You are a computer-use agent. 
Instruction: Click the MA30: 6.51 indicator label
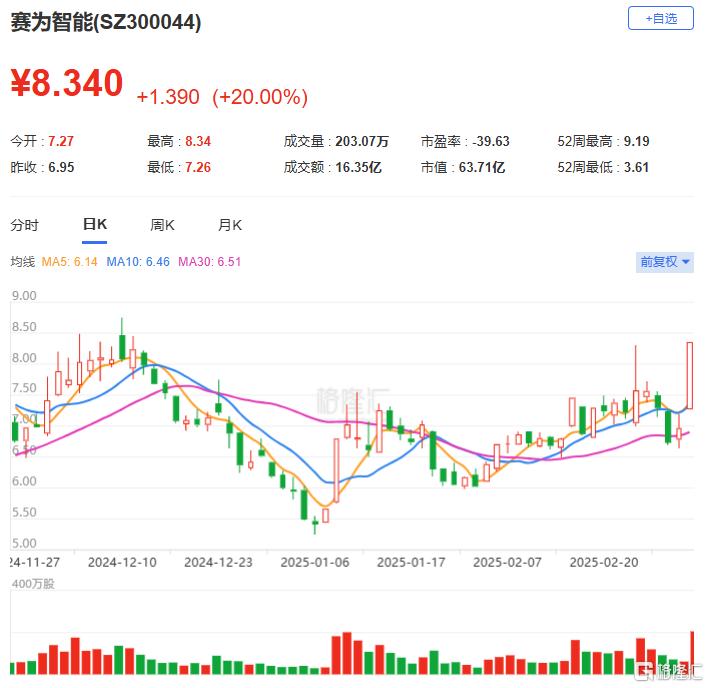[x=209, y=262]
